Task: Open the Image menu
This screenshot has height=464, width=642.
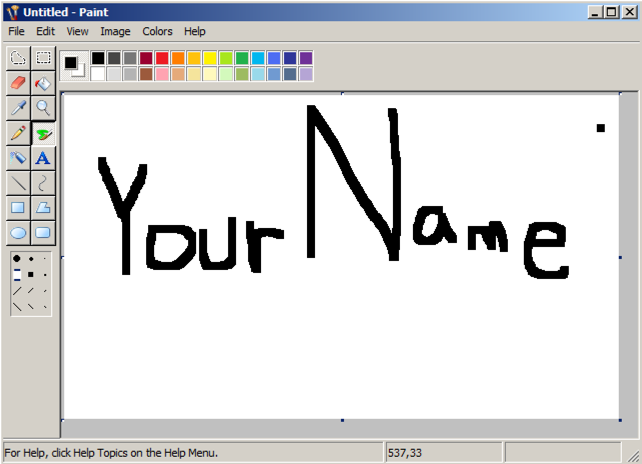Action: [115, 31]
